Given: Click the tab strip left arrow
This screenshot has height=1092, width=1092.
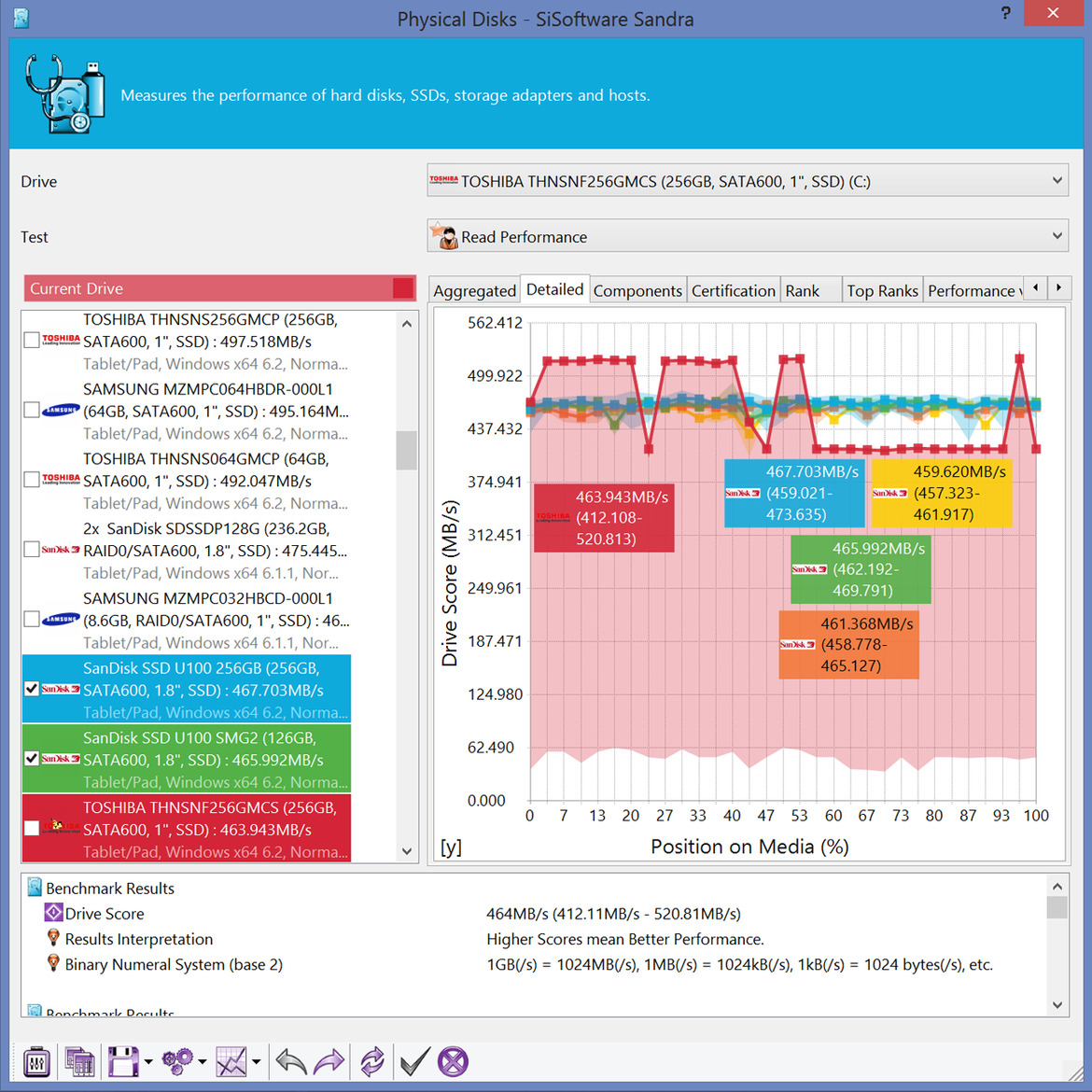Looking at the screenshot, I should (x=1036, y=287).
